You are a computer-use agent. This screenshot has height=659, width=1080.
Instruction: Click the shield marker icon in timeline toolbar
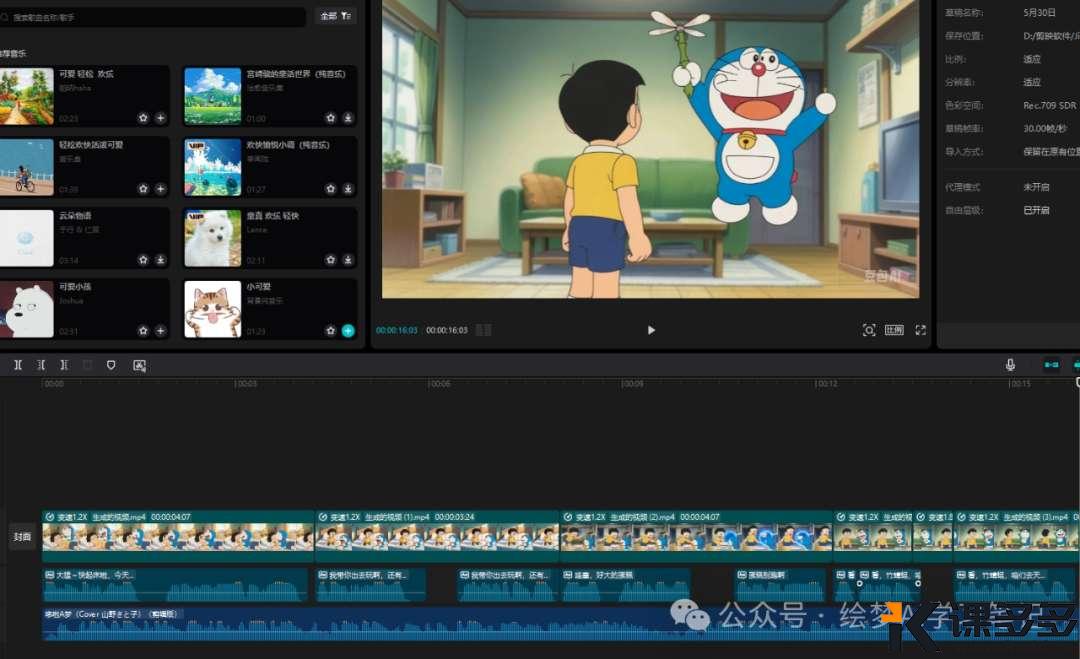tap(111, 365)
